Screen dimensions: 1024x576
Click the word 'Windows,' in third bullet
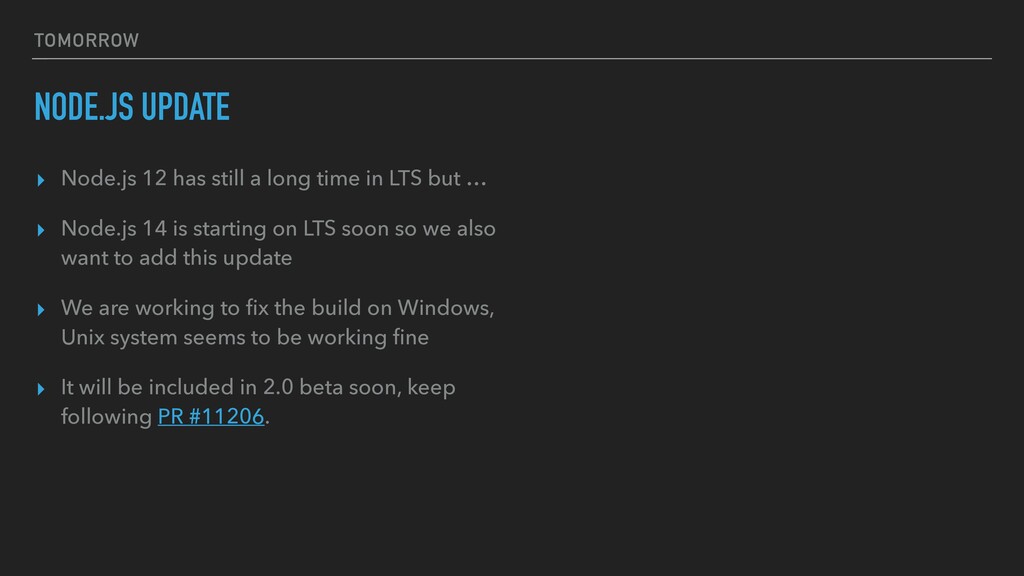pos(446,308)
